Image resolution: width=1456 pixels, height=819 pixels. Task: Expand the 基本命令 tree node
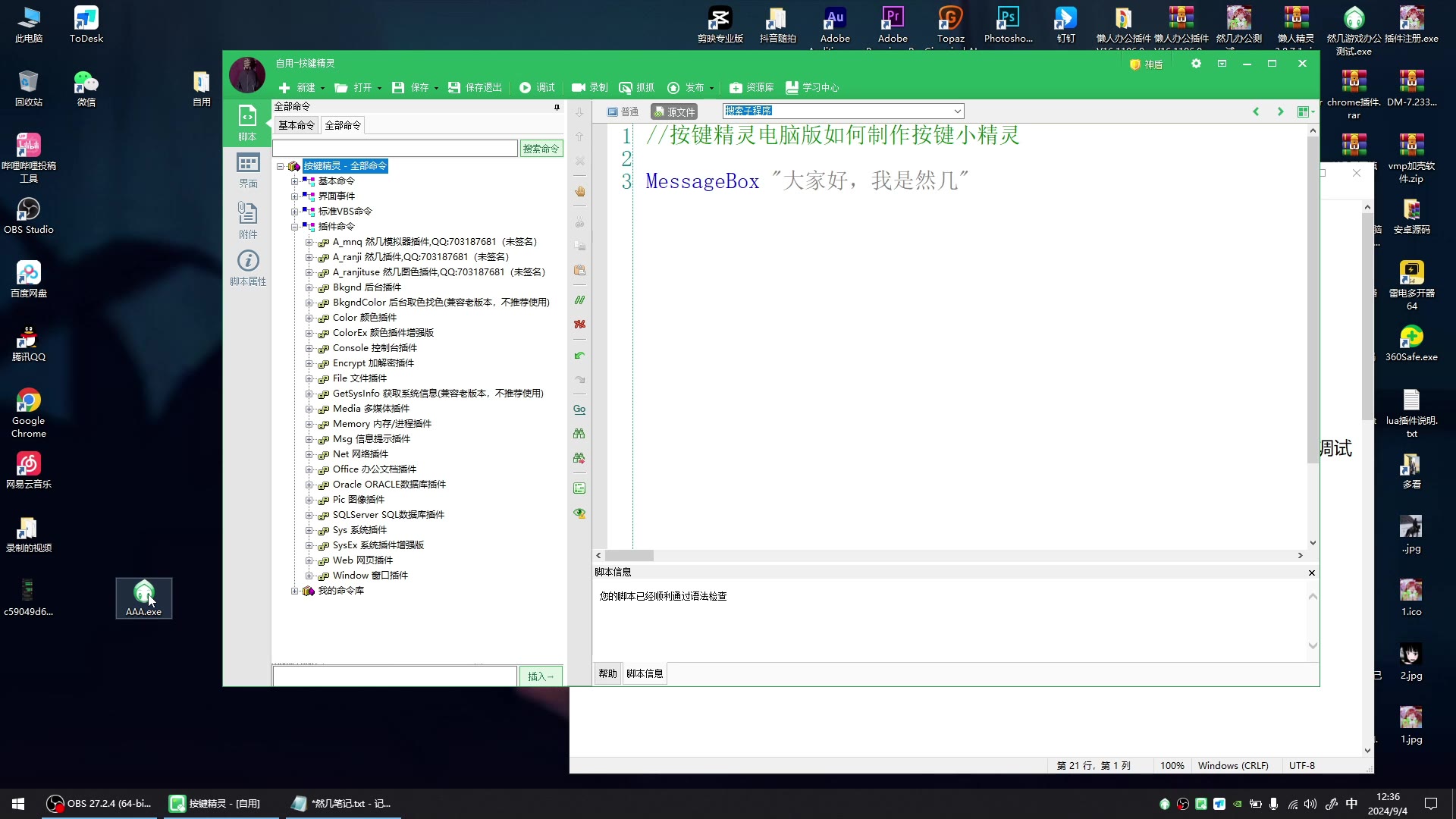pyautogui.click(x=294, y=180)
